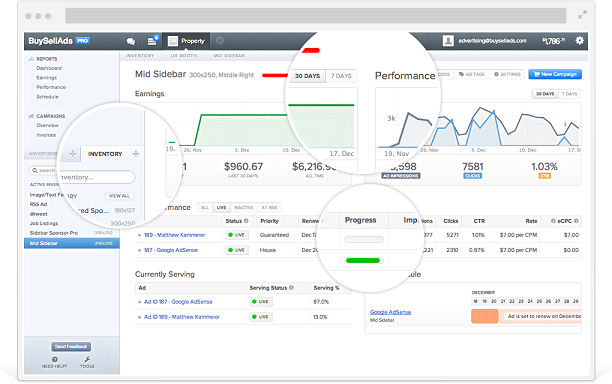This screenshot has height=384, width=612.
Task: Filter campaigns by Live
Action: coord(221,208)
